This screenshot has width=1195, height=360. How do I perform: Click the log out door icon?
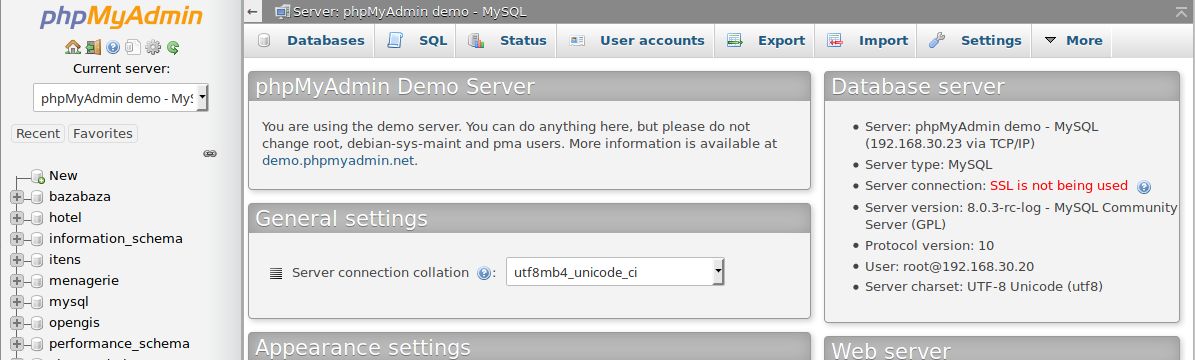(93, 47)
